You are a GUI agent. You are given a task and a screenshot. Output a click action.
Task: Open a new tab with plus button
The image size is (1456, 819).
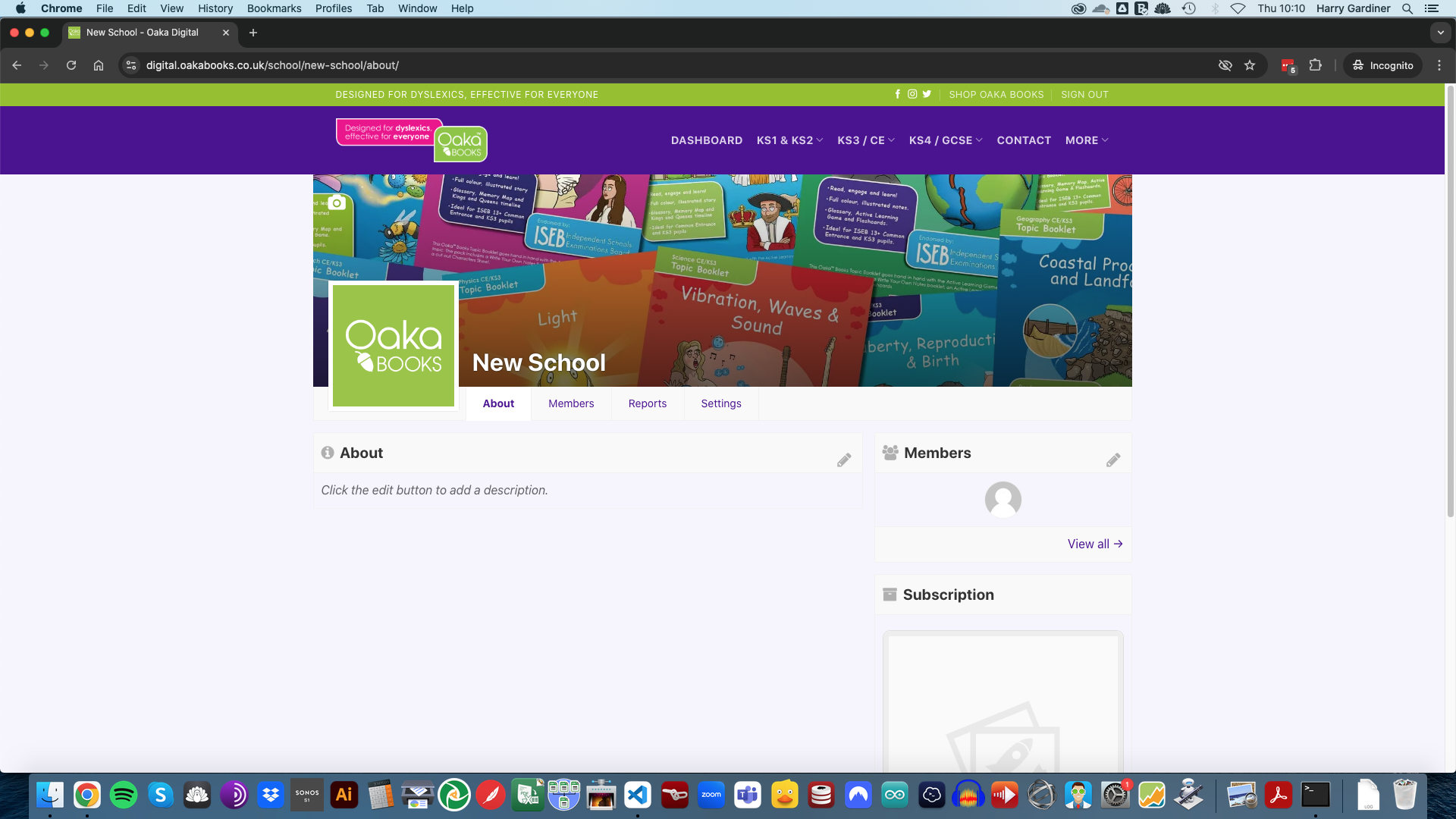[x=253, y=33]
